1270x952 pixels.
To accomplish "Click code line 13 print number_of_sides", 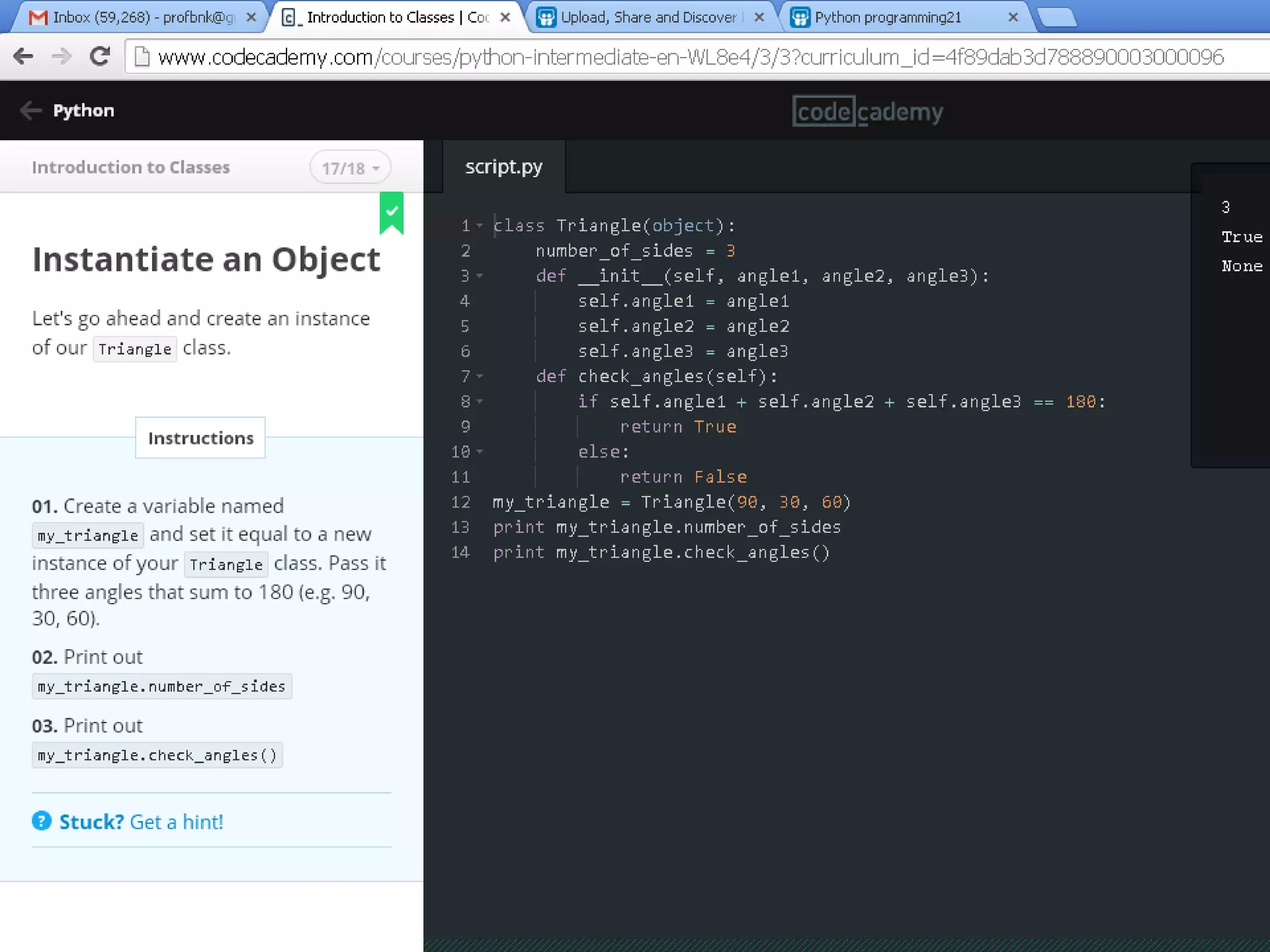I will pos(667,527).
